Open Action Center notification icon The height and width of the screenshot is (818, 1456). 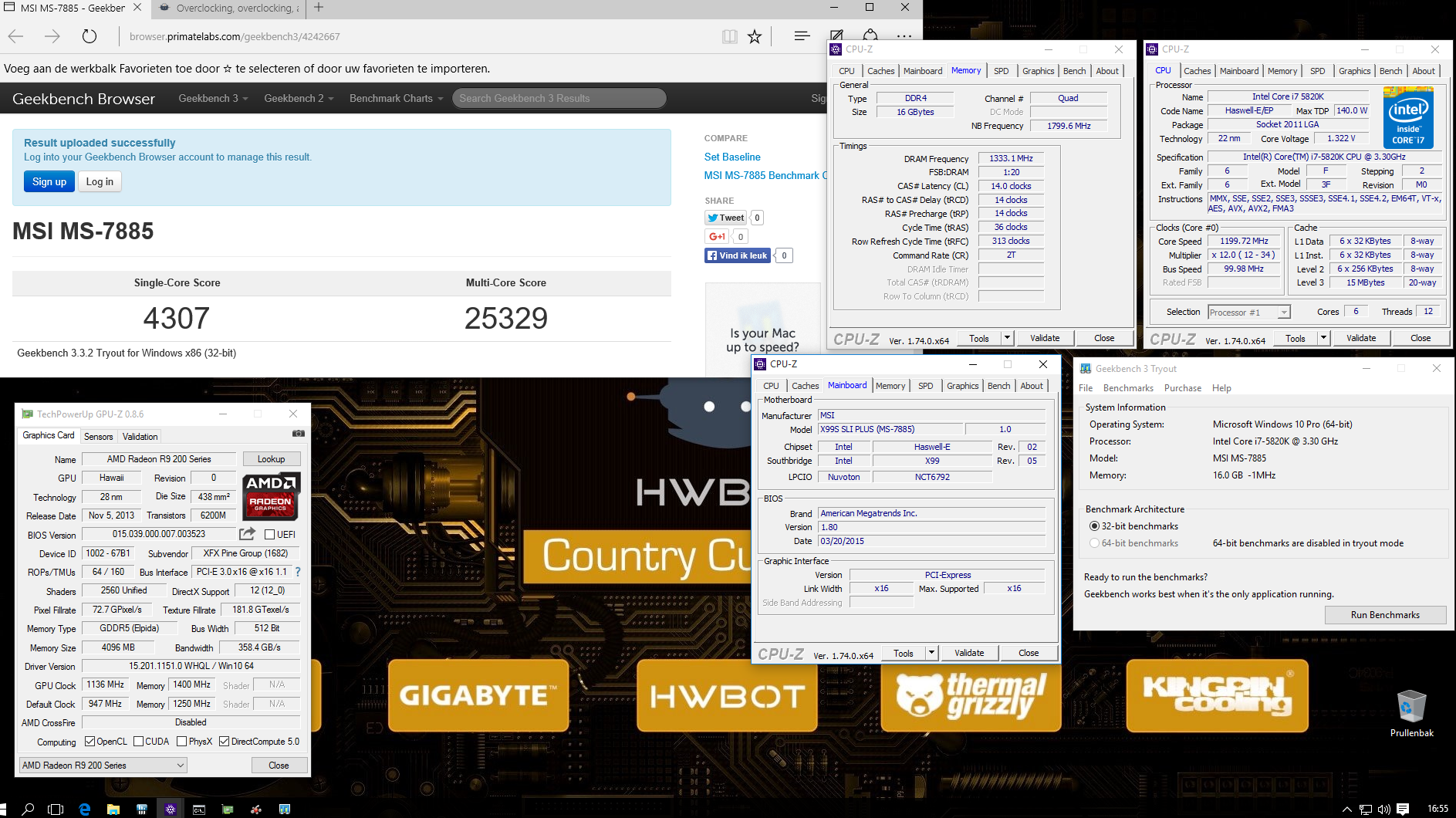point(1403,809)
